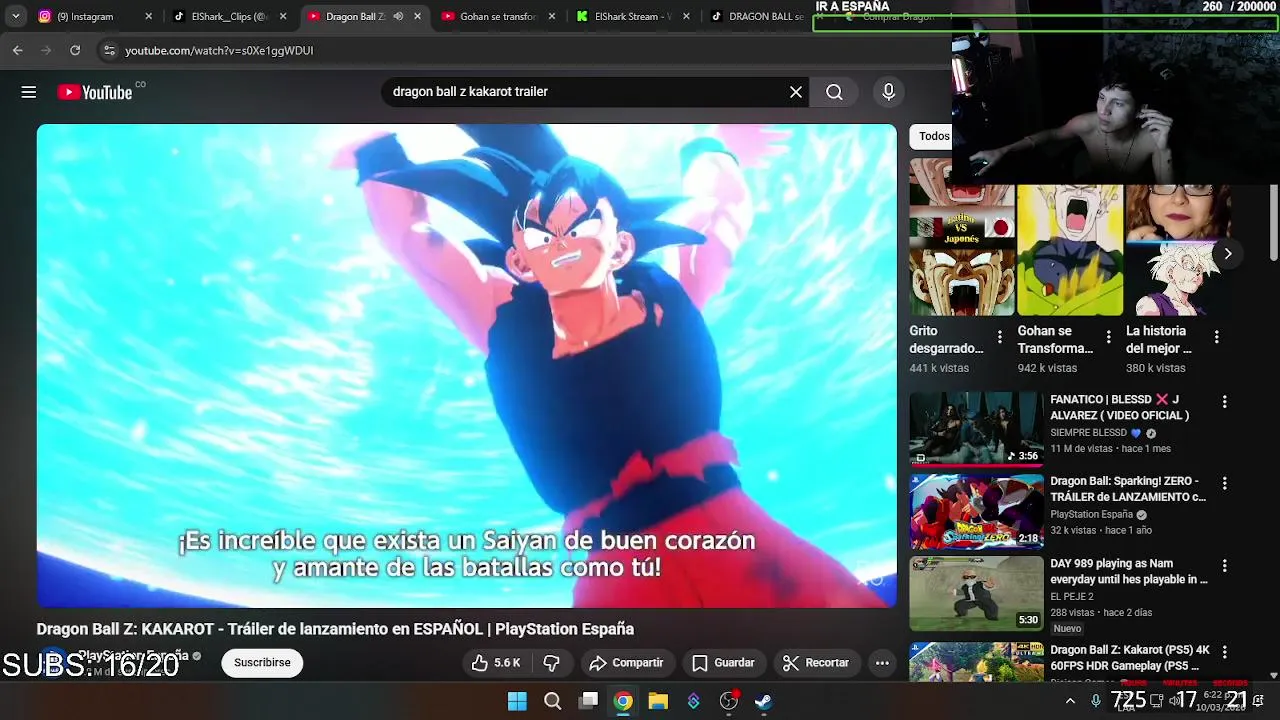The width and height of the screenshot is (1280, 720).
Task: Play Sparking ZERO trailer thumbnail
Action: 976,511
